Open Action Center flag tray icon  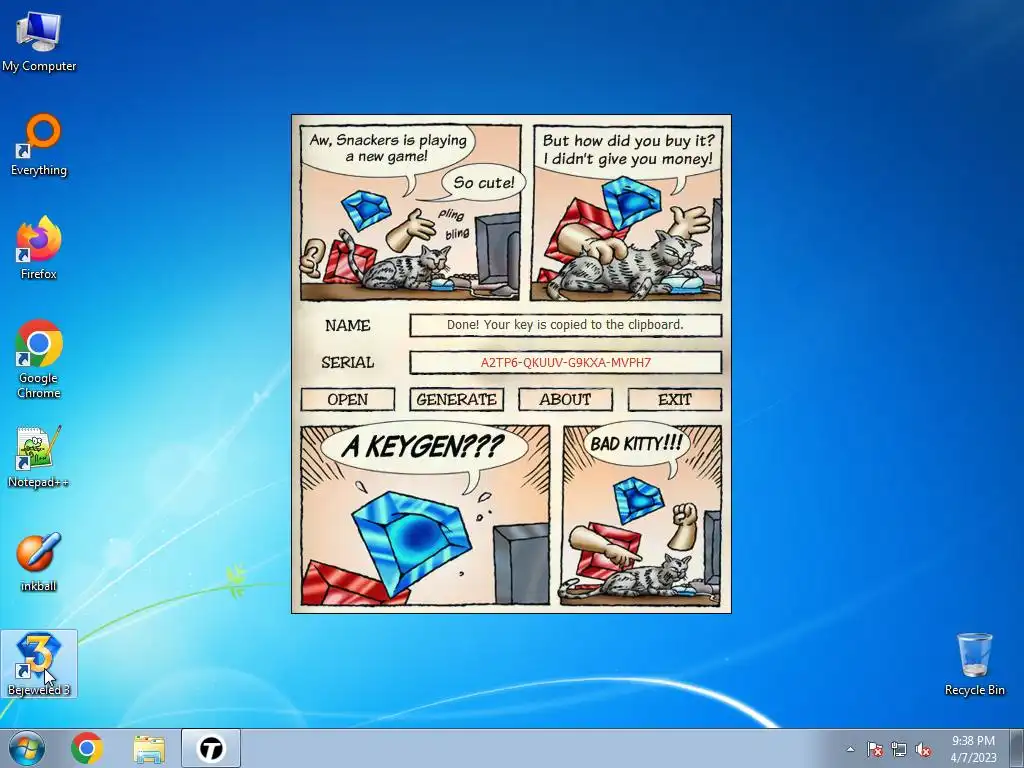(x=875, y=749)
